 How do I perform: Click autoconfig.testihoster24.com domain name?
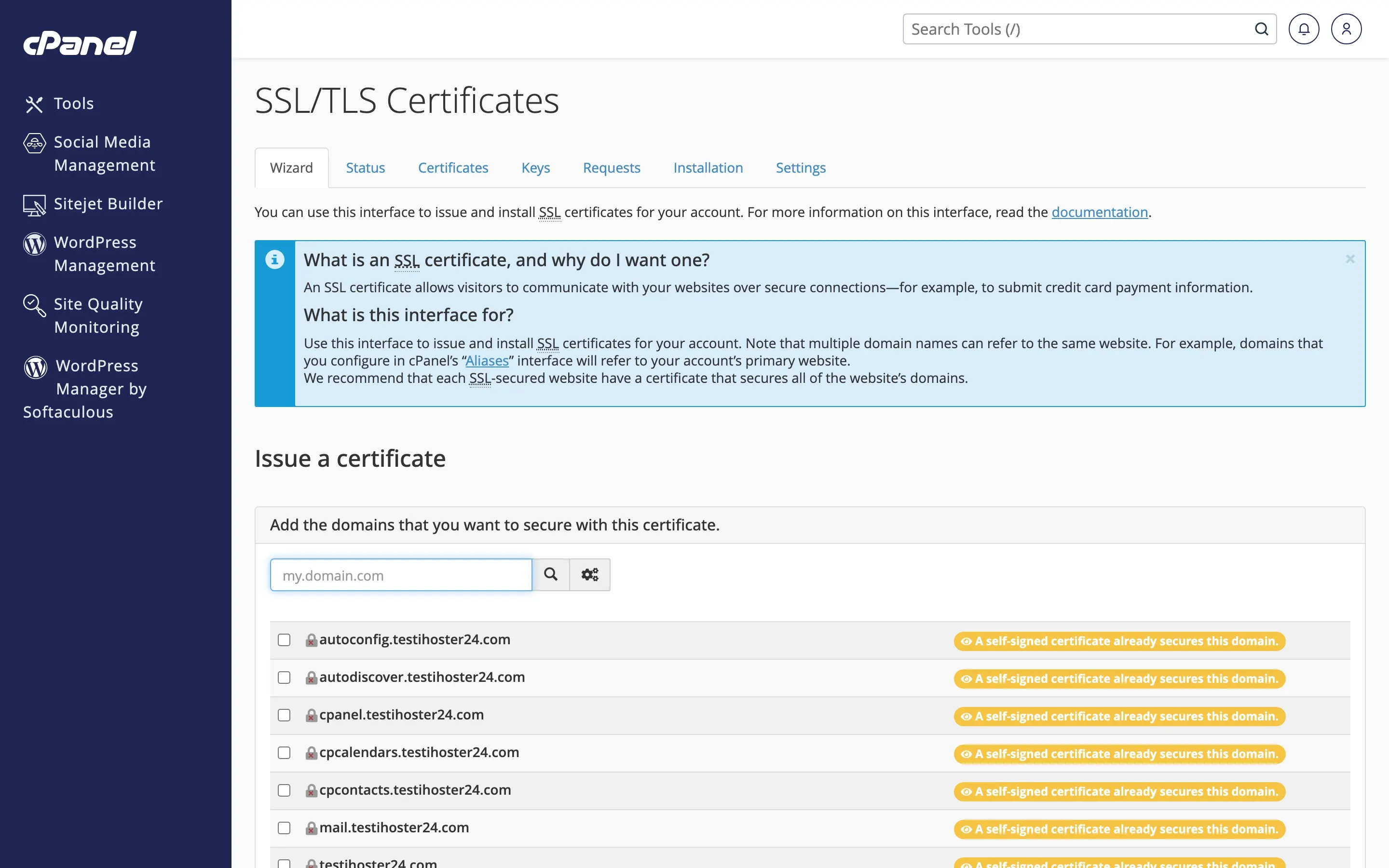(414, 639)
